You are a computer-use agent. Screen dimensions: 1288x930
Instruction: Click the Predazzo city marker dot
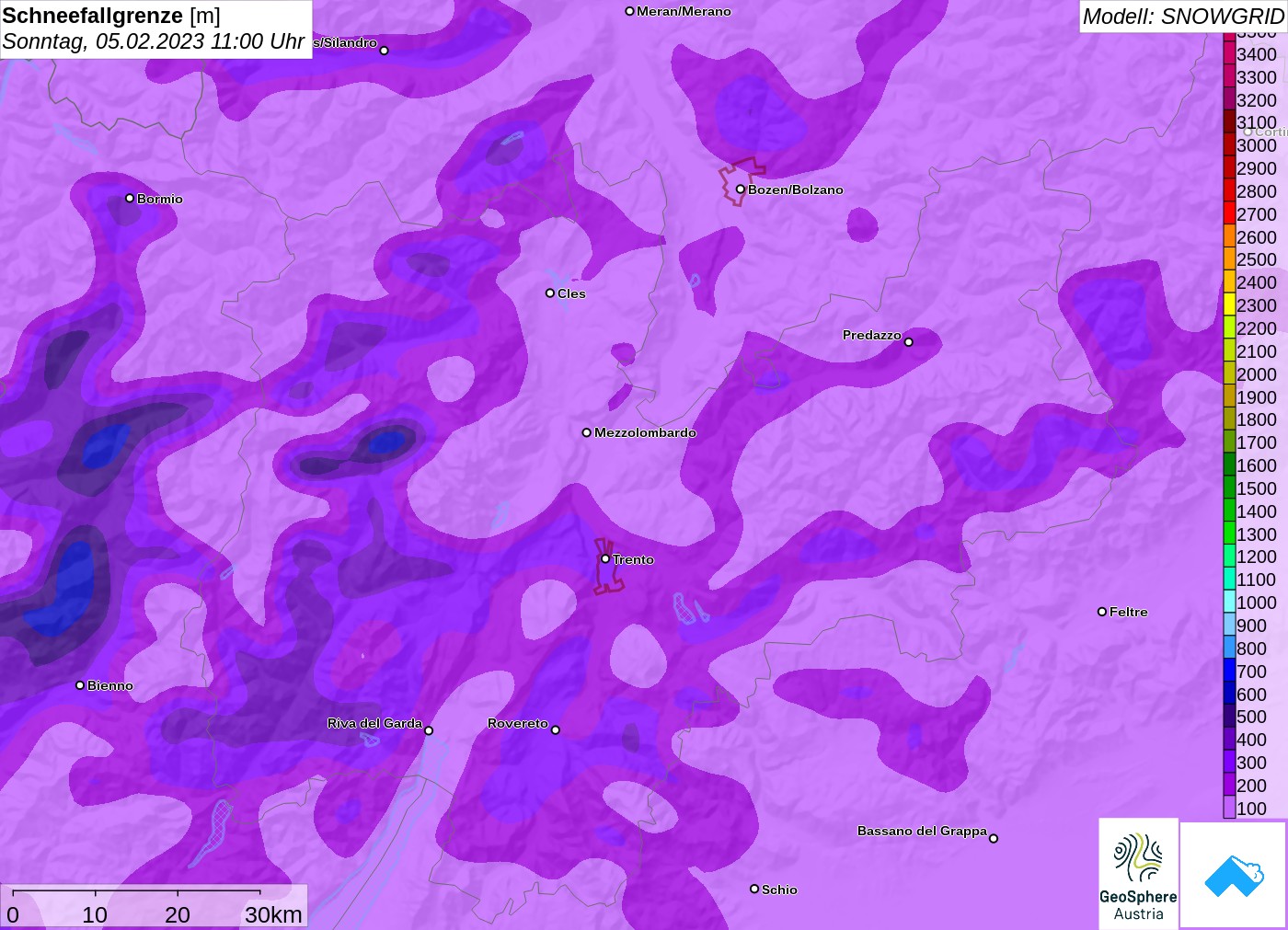[908, 342]
